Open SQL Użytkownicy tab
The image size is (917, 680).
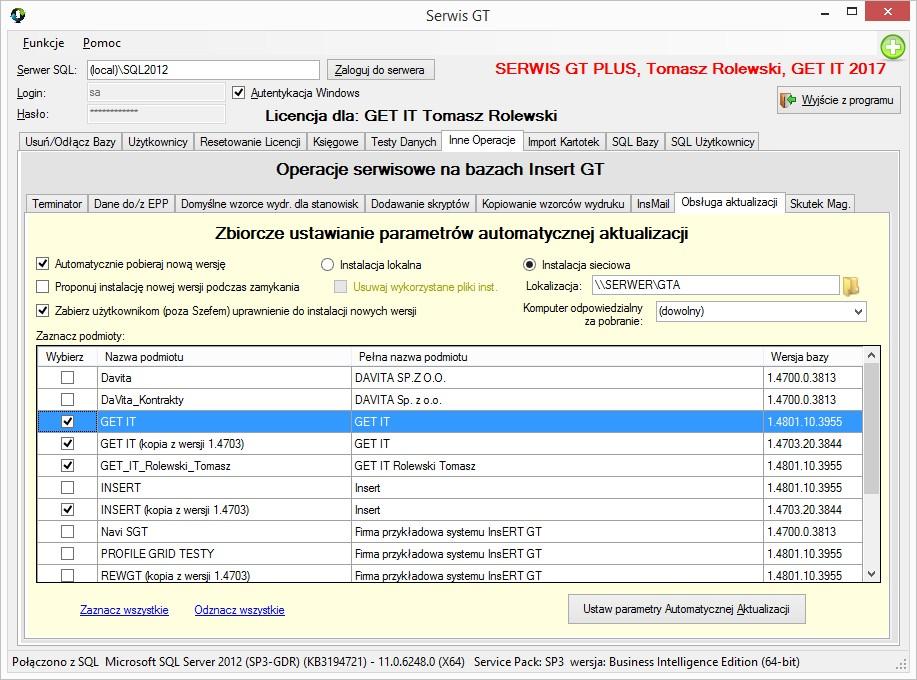tap(712, 142)
